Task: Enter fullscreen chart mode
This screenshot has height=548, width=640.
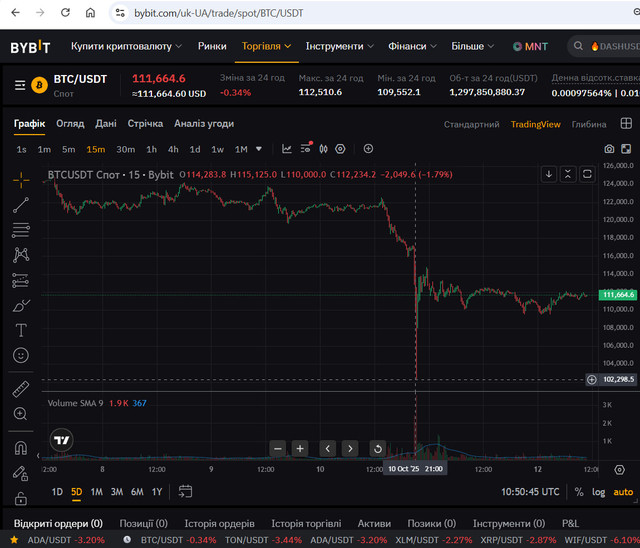Action: [x=626, y=149]
